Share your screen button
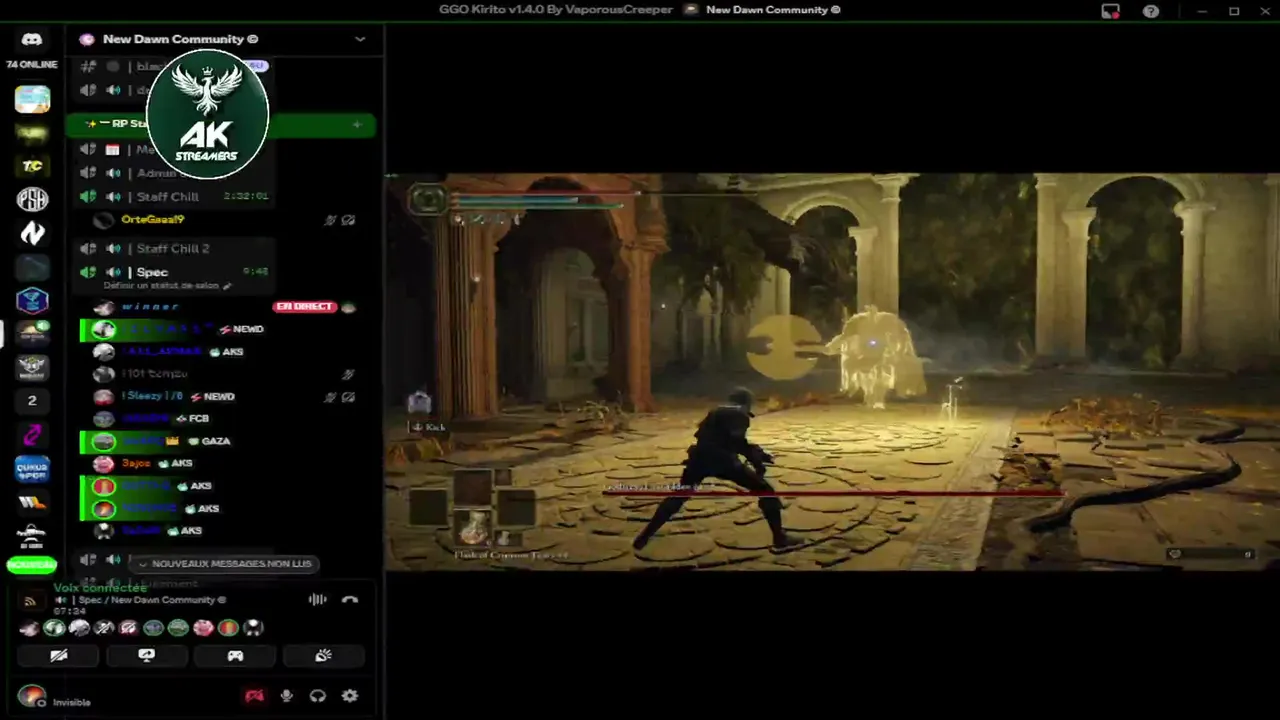Screen dimensions: 1280x720 click(x=147, y=656)
